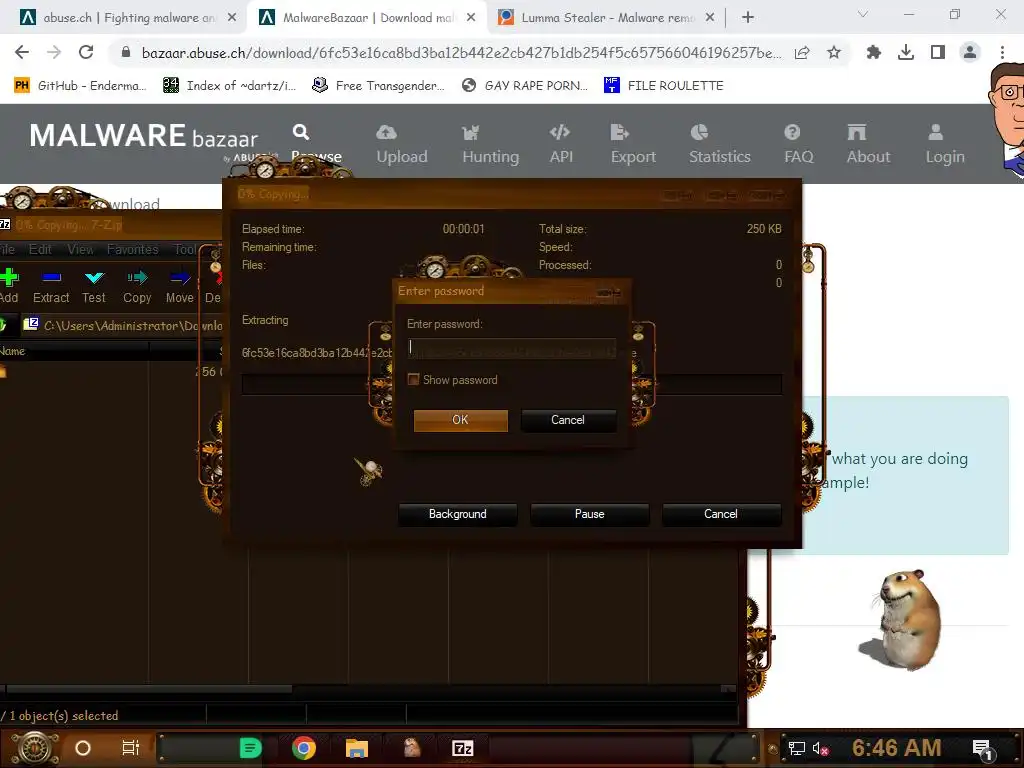Viewport: 1024px width, 768px height.
Task: Open Chrome extensions puzzle icon
Action: [873, 52]
